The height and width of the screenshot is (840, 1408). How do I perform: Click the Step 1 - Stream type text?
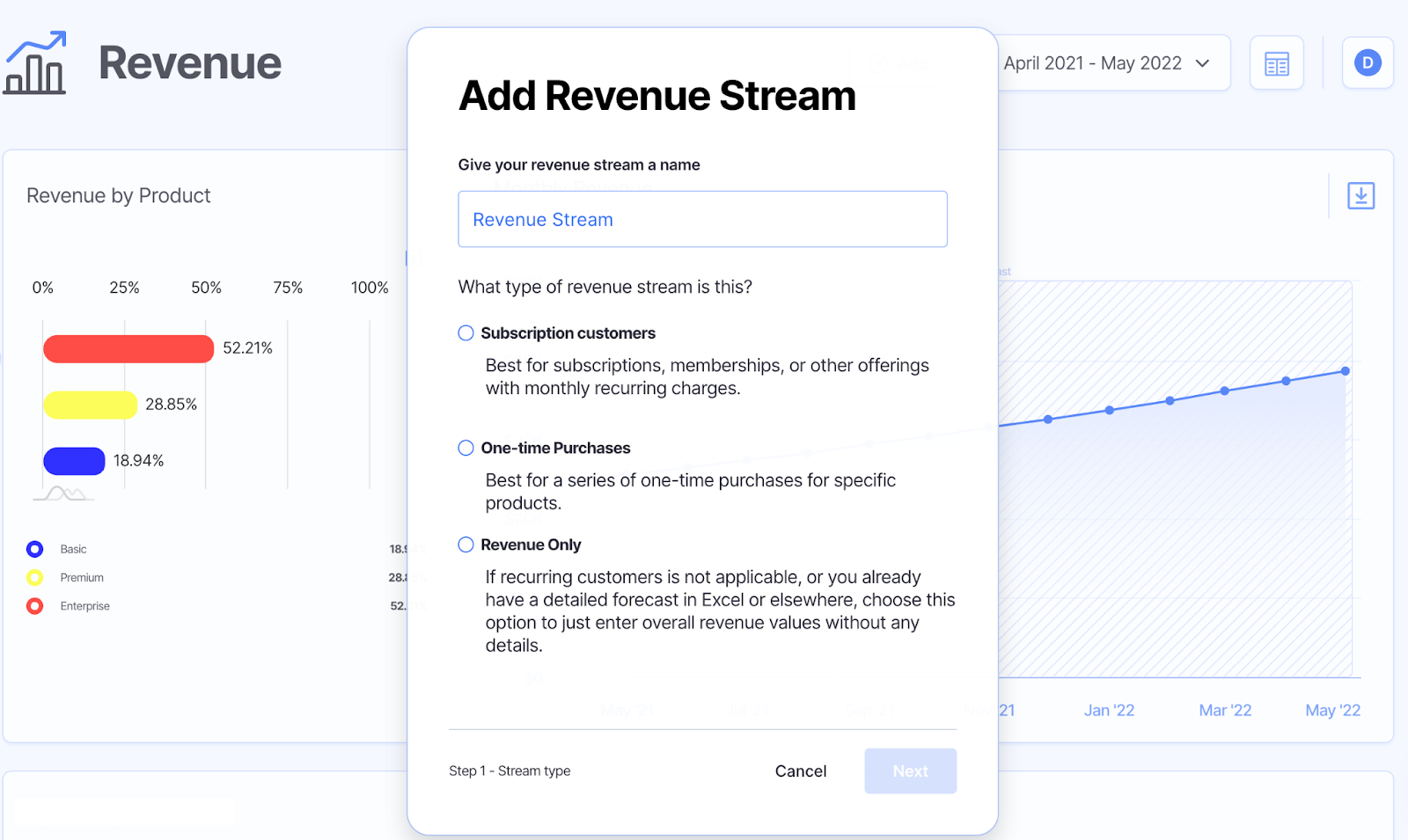point(510,771)
